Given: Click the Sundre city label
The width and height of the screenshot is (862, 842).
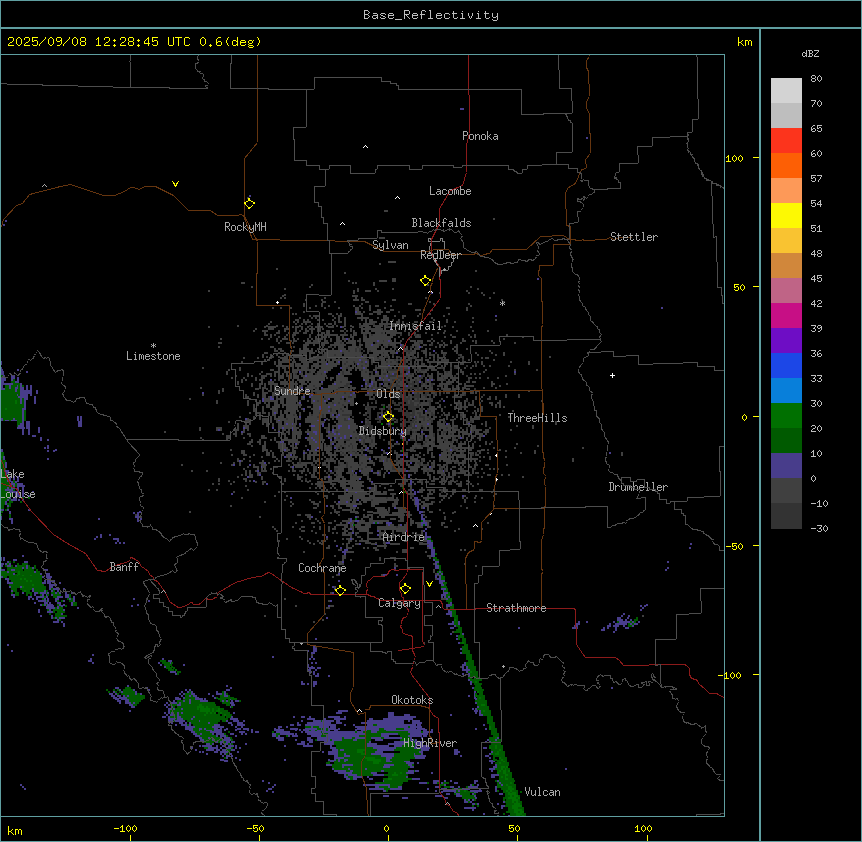Looking at the screenshot, I should (x=292, y=391).
